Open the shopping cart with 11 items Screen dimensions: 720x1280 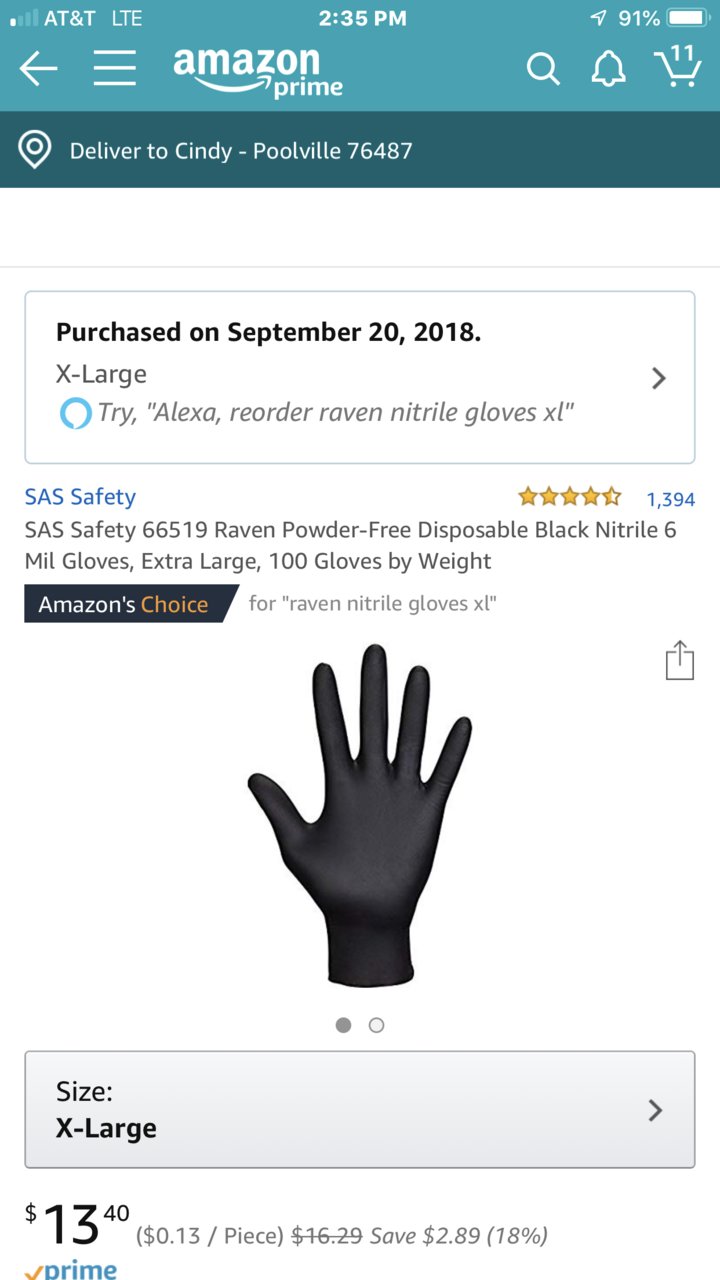tap(677, 66)
